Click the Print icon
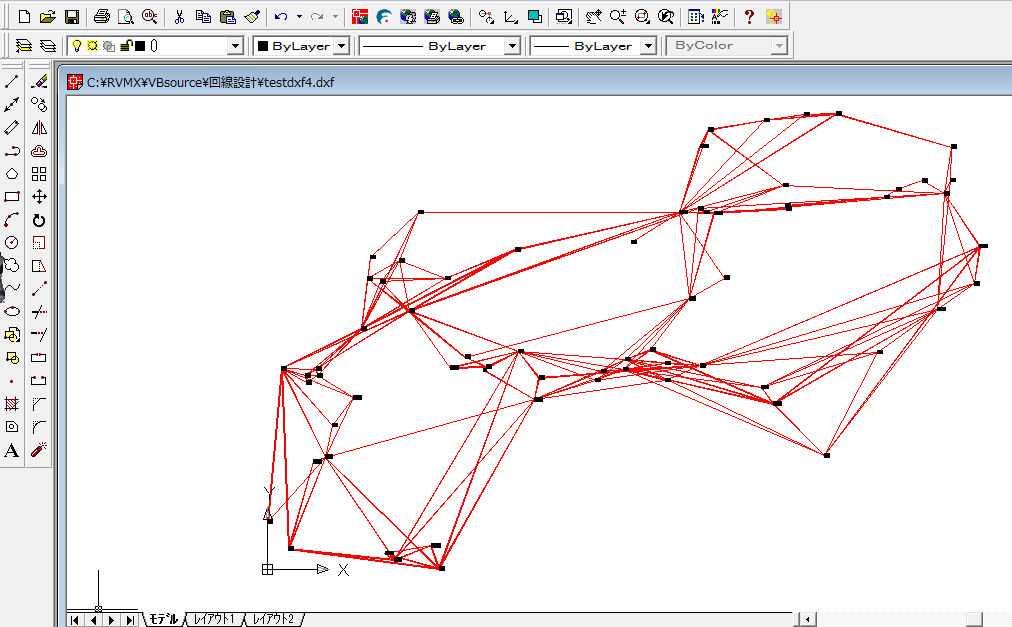Viewport: 1012px width, 627px height. pyautogui.click(x=101, y=17)
